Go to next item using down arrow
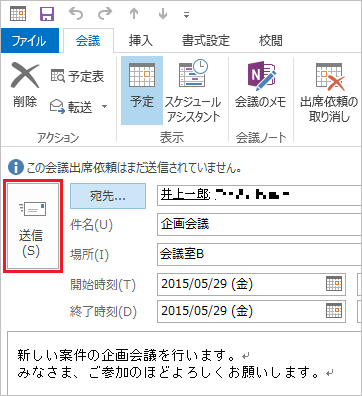Screen dimensions: 362x396 click(x=163, y=14)
